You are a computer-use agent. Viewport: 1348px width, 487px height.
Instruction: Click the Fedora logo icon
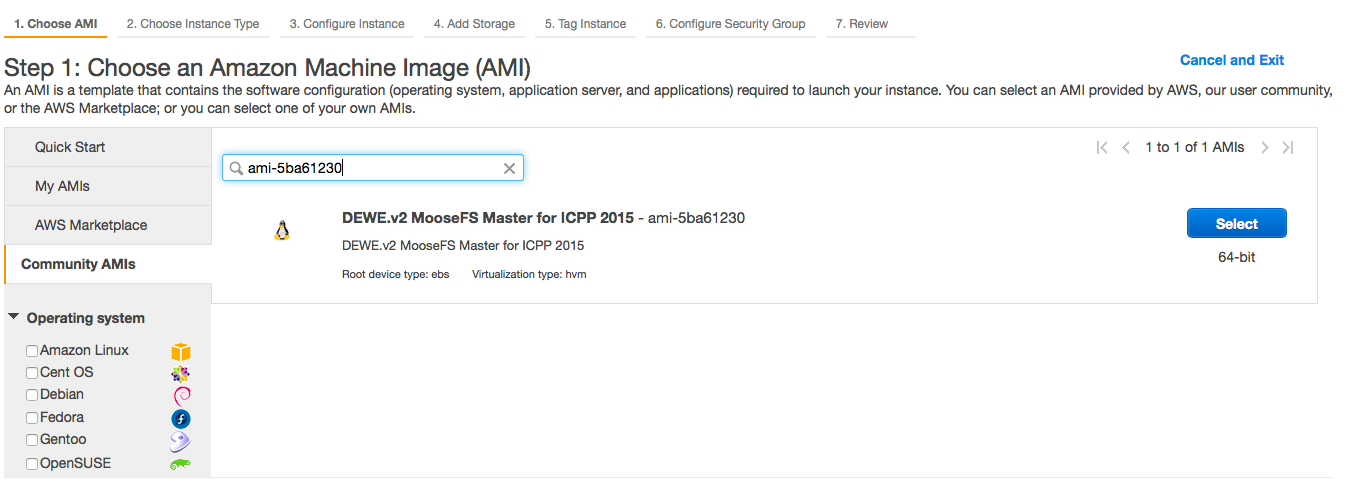click(181, 419)
